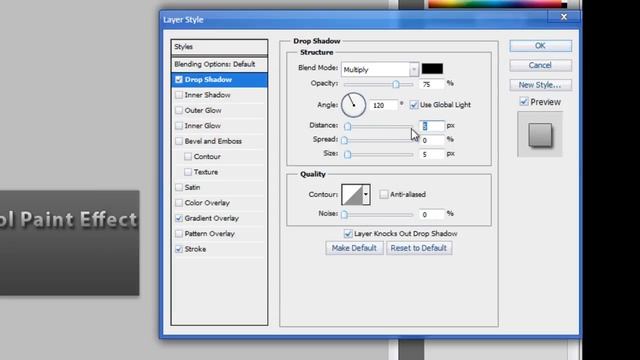Click the Opacity value field

431,84
